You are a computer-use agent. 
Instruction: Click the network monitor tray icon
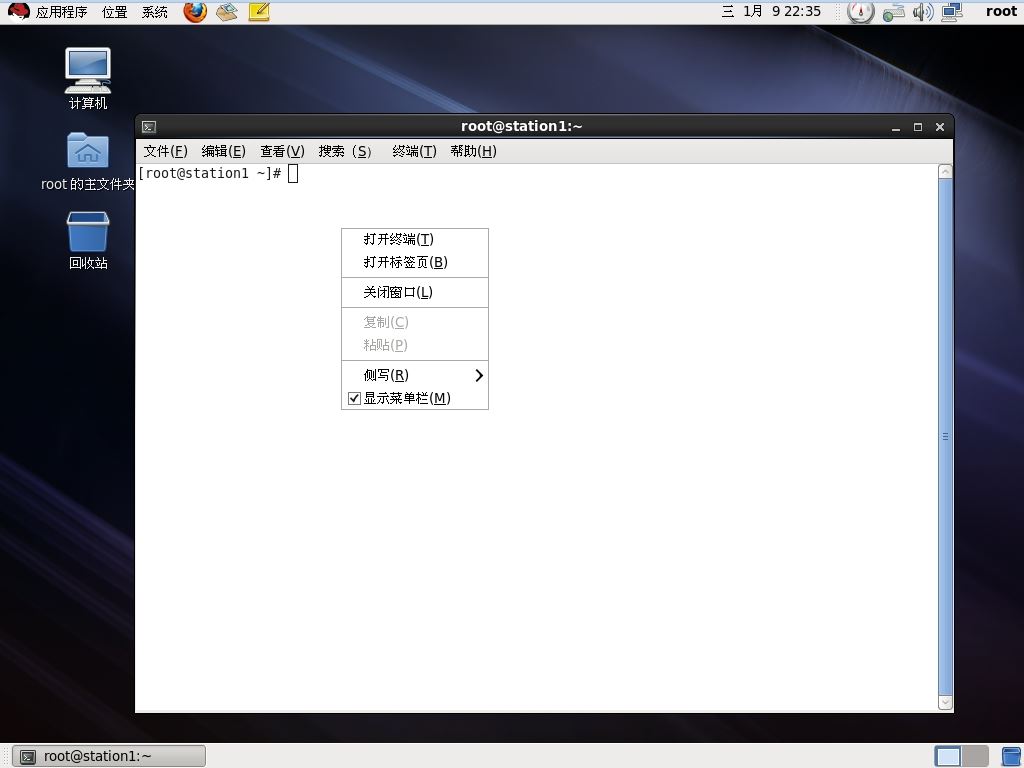pyautogui.click(x=952, y=12)
